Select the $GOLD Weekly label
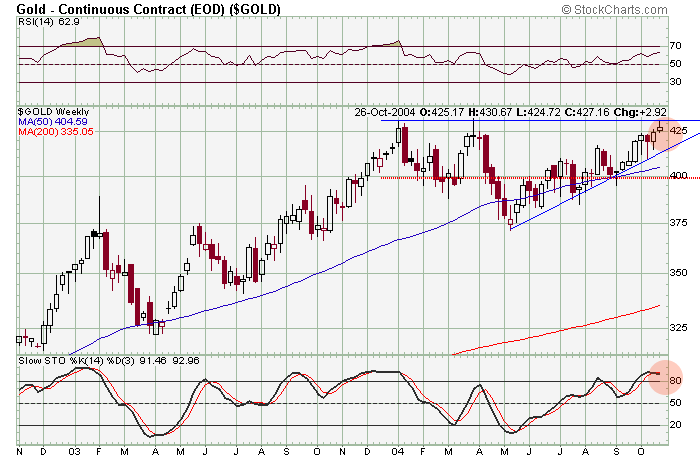Image resolution: width=700 pixels, height=462 pixels. click(x=54, y=112)
